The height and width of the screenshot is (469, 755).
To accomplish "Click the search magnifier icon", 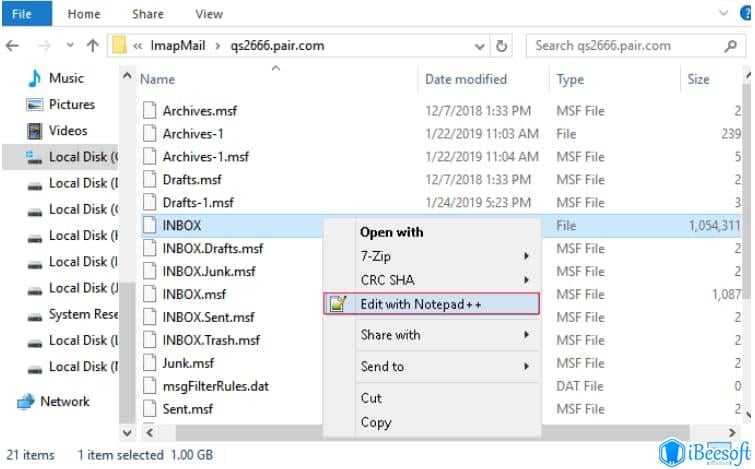I will (730, 46).
